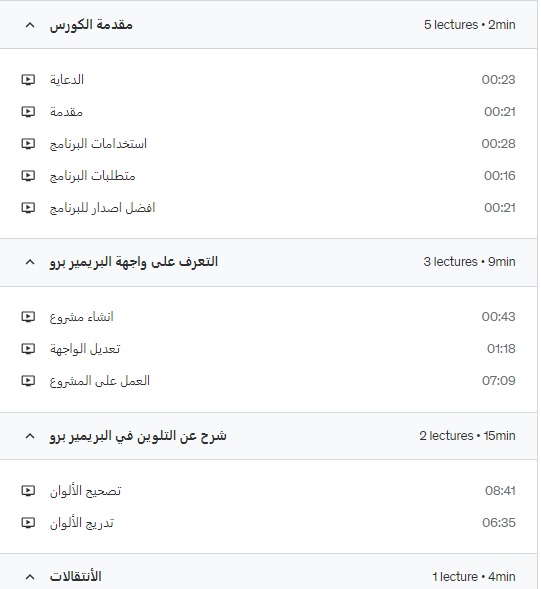Select the انشاء مشروع lecture row
The image size is (541, 589).
tap(269, 317)
